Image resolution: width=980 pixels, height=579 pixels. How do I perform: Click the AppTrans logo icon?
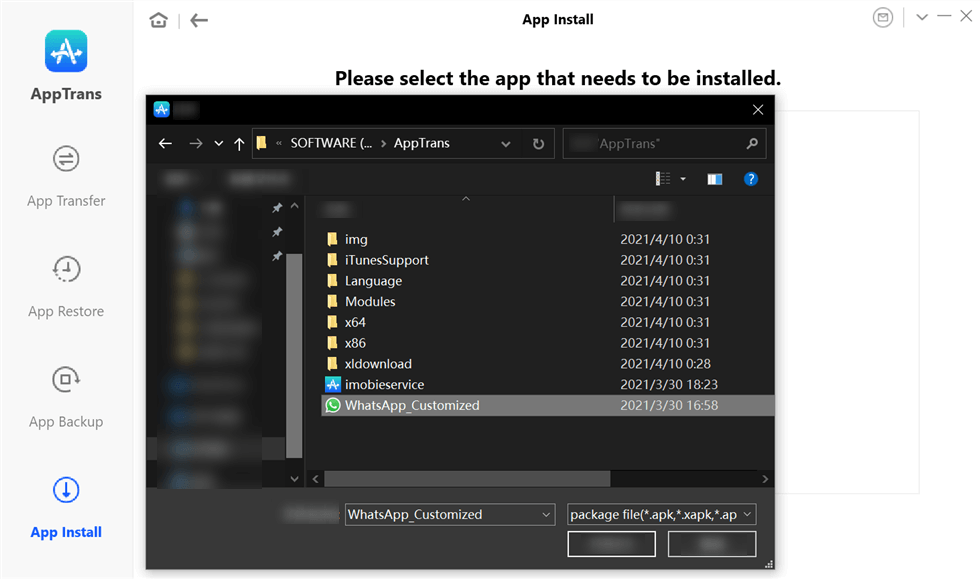click(66, 51)
